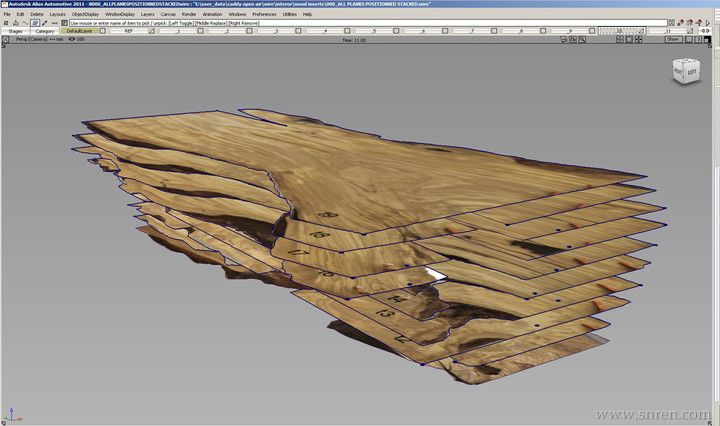The image size is (720, 426).
Task: Open the Preferences menu
Action: click(x=264, y=14)
